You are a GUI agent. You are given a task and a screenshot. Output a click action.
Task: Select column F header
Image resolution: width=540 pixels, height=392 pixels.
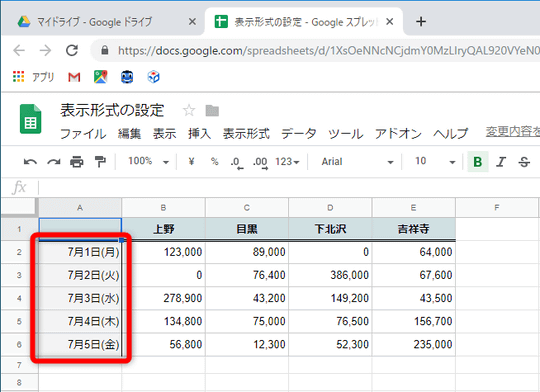click(x=497, y=208)
